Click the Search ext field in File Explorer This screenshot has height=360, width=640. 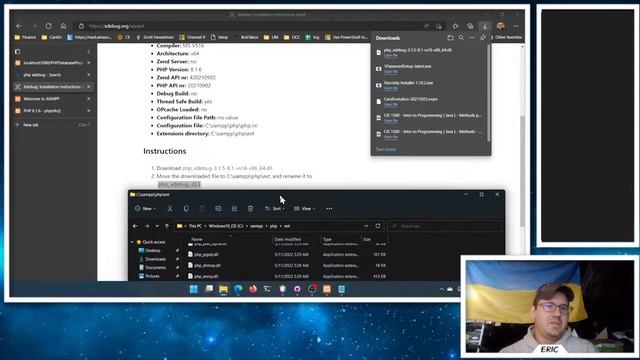(x=444, y=226)
